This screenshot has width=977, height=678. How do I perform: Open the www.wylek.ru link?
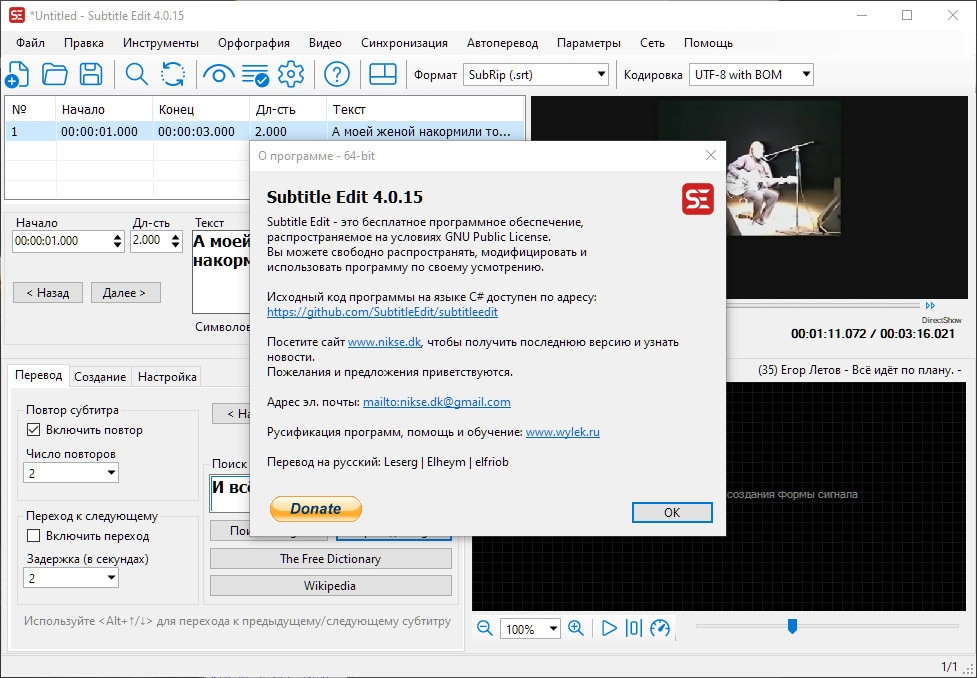click(563, 432)
